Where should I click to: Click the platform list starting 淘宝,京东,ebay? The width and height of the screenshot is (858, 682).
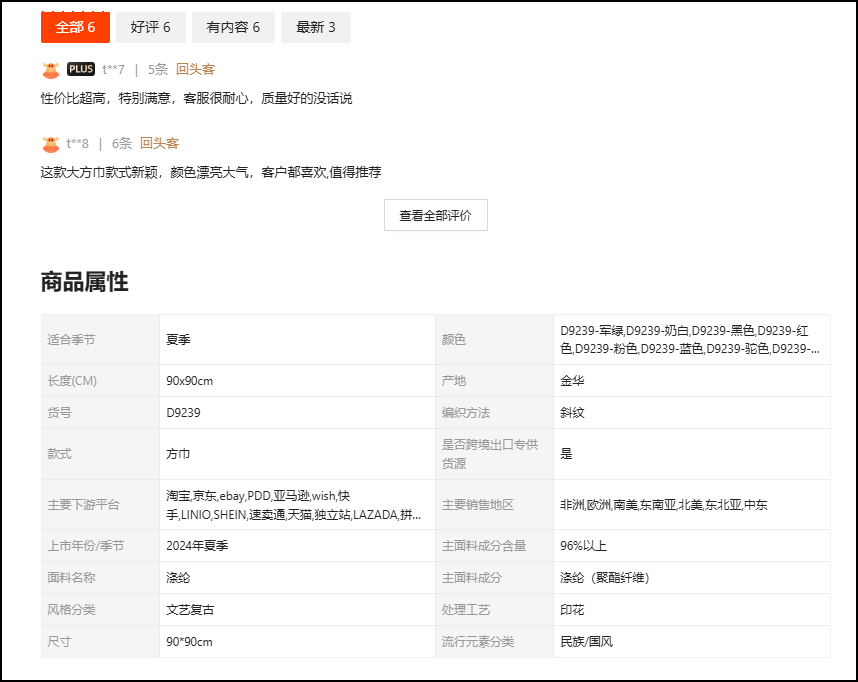pyautogui.click(x=294, y=505)
